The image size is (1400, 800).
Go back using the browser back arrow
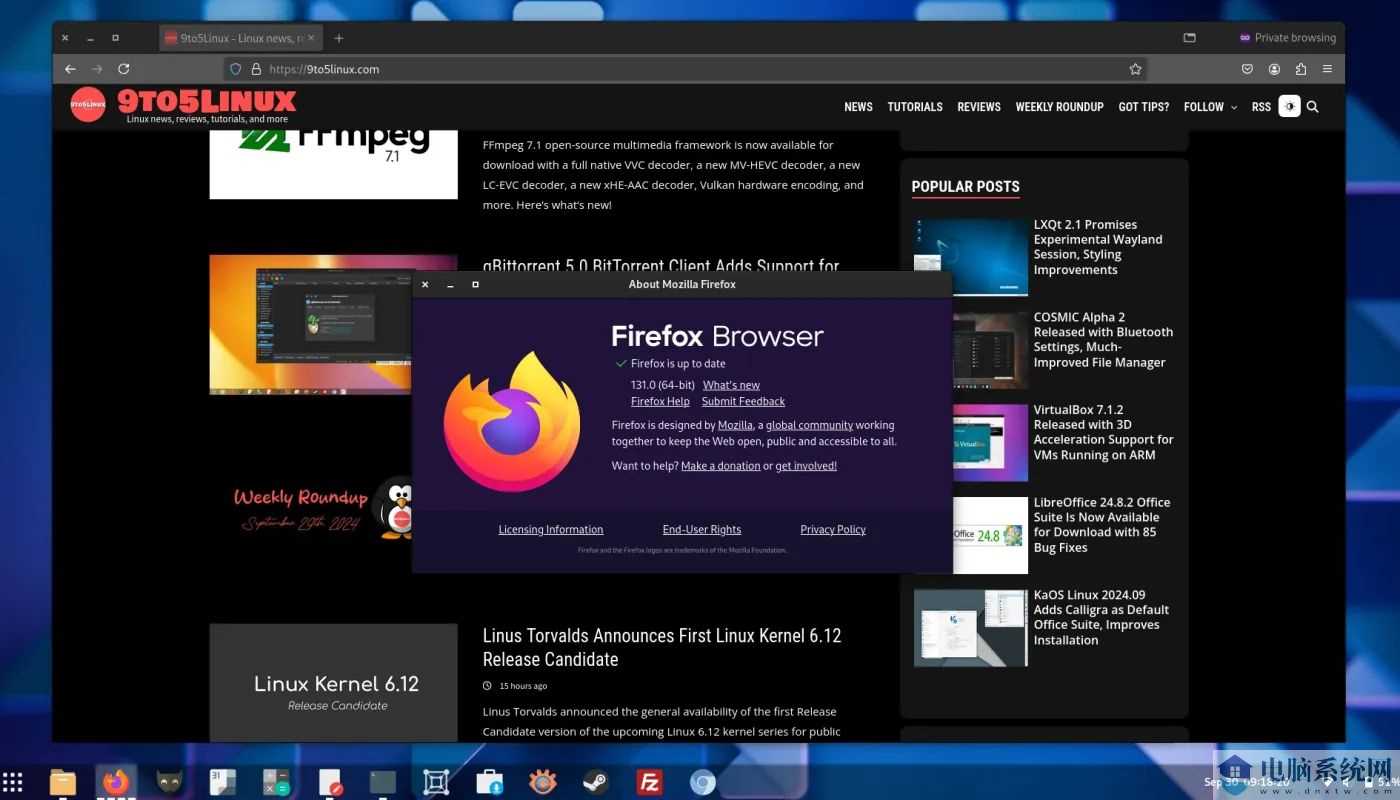click(70, 69)
